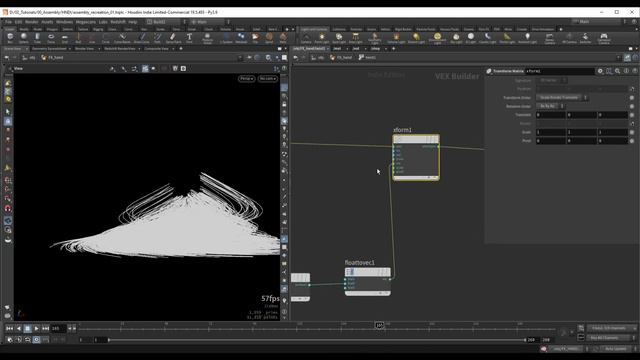This screenshot has height=360, width=640.
Task: Open the Render View tab menu arrow
Action: click(99, 49)
